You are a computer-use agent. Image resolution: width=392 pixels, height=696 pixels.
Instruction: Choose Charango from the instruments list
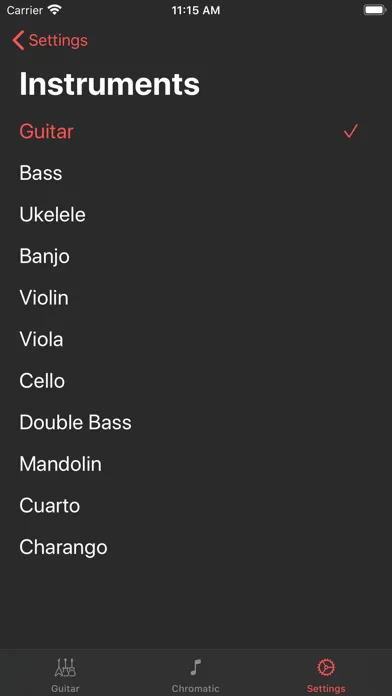pos(196,547)
